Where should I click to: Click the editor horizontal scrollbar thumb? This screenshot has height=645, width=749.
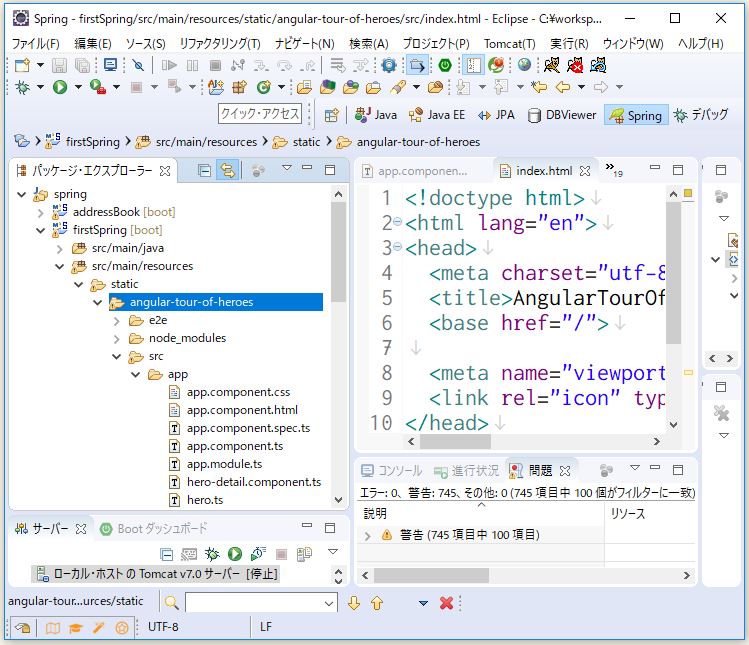pos(455,442)
